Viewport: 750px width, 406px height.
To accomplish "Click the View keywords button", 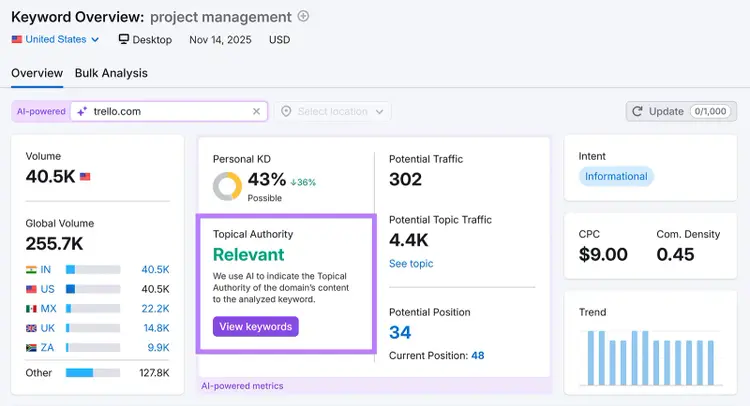I will (256, 327).
